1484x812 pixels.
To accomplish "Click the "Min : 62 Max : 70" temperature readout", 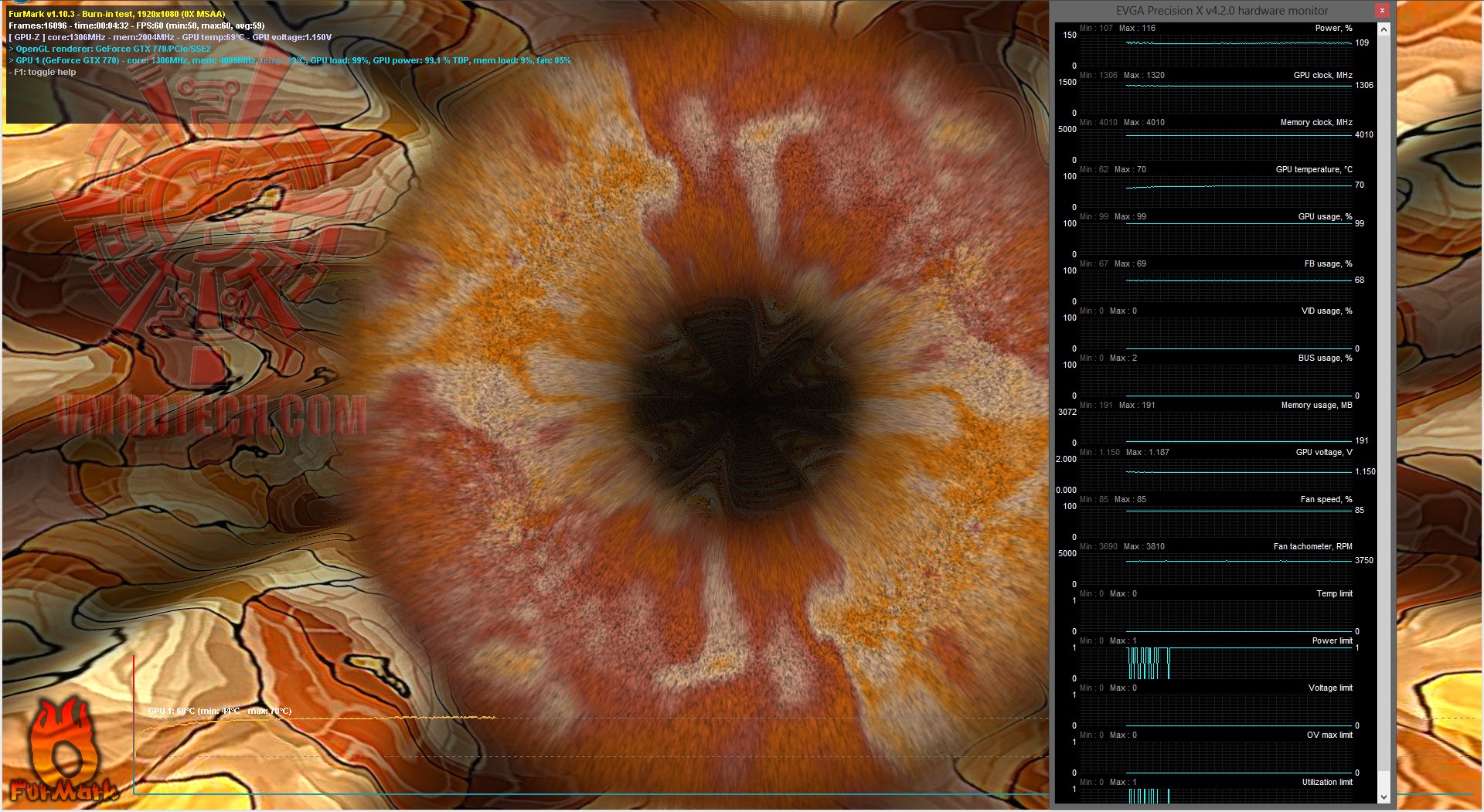I will pyautogui.click(x=1113, y=169).
